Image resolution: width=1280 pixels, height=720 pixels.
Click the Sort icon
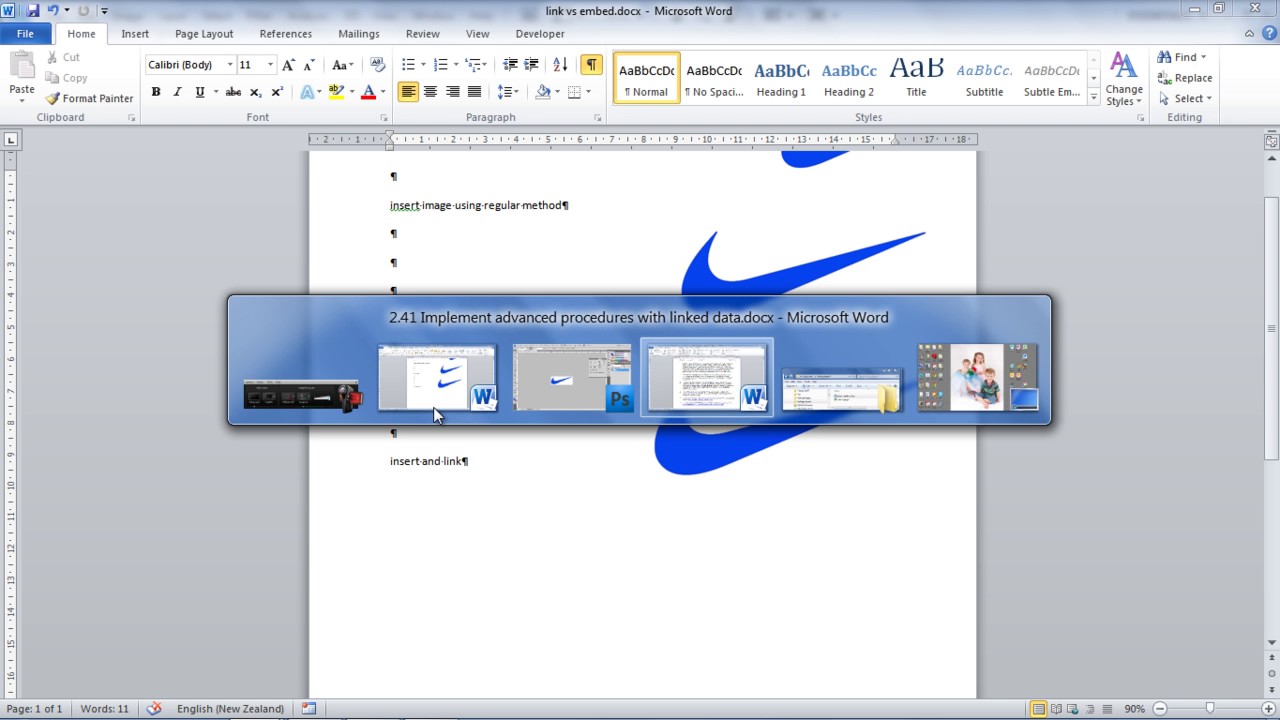(x=560, y=65)
